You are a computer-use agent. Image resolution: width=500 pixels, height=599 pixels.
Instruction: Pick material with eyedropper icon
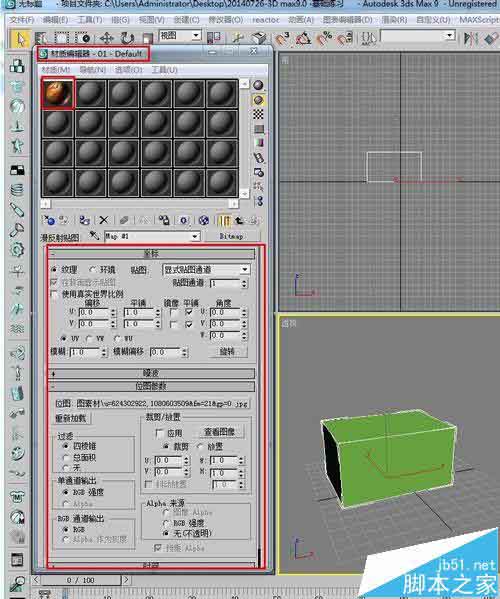pos(94,236)
